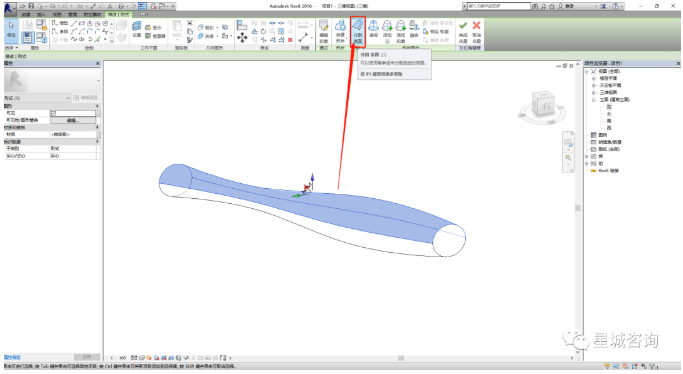Click the Move tool four-arrow icon

pos(242,38)
